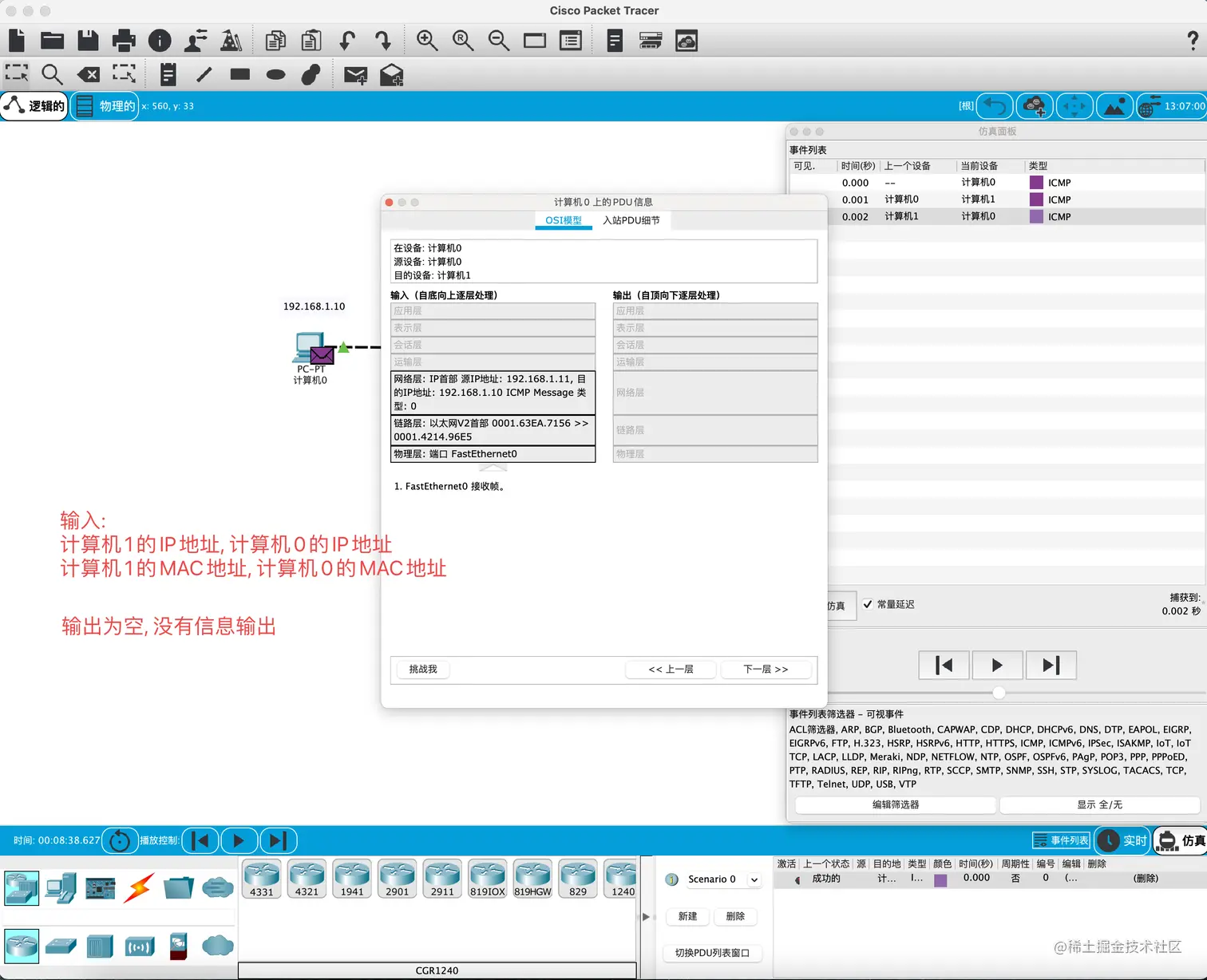Adjust the simulation speed slider
Screen dimensions: 1207x980
tap(999, 692)
